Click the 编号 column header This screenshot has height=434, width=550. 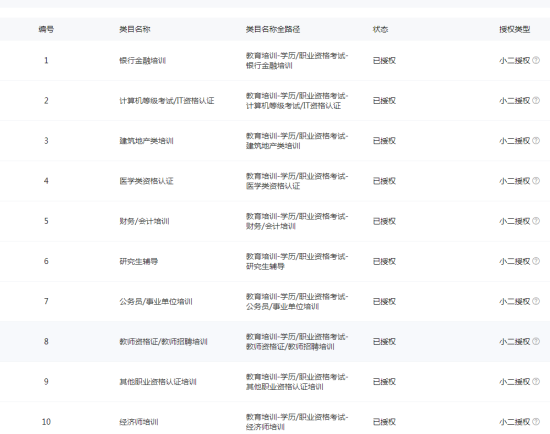(x=46, y=29)
